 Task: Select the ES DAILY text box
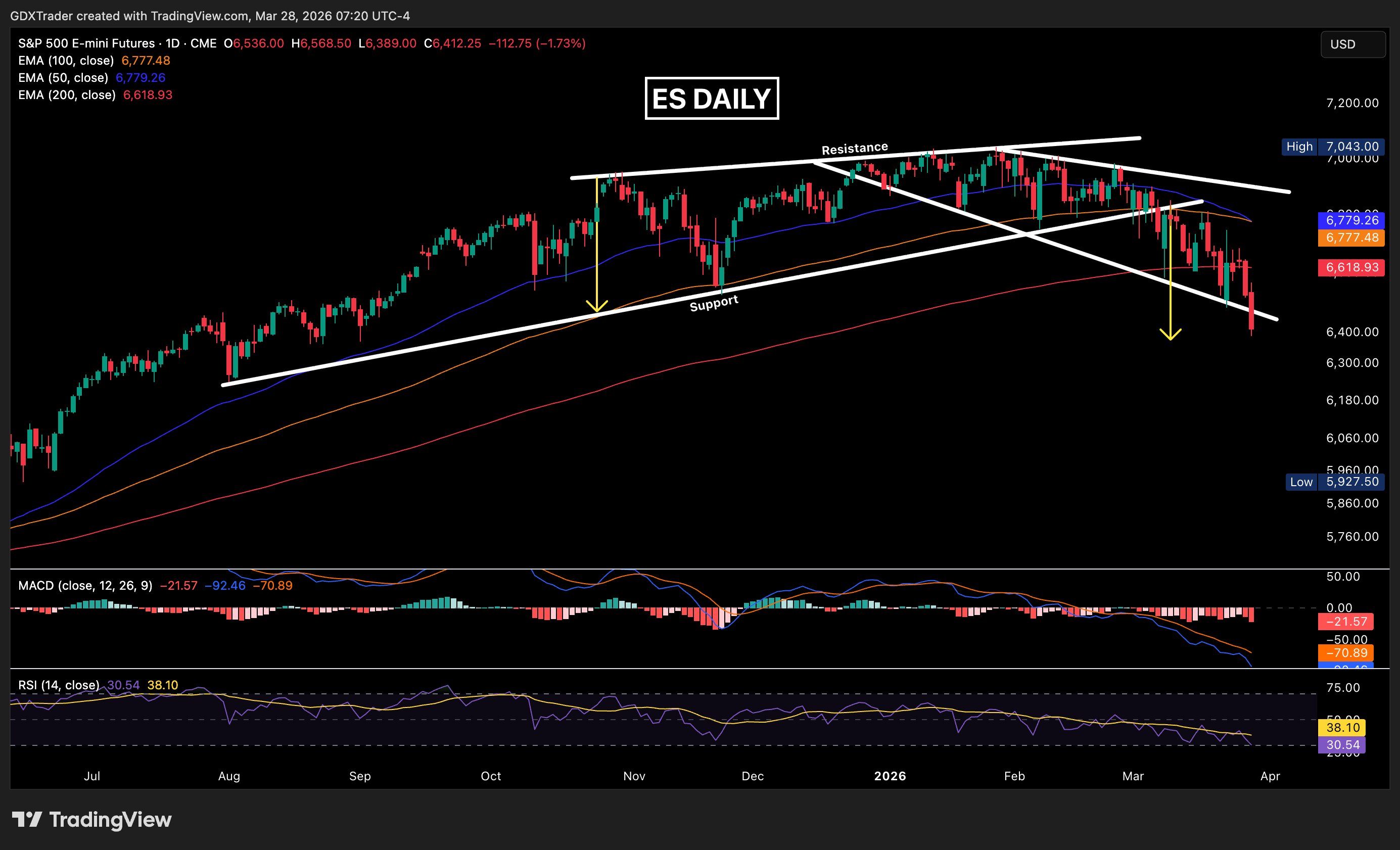click(x=711, y=99)
